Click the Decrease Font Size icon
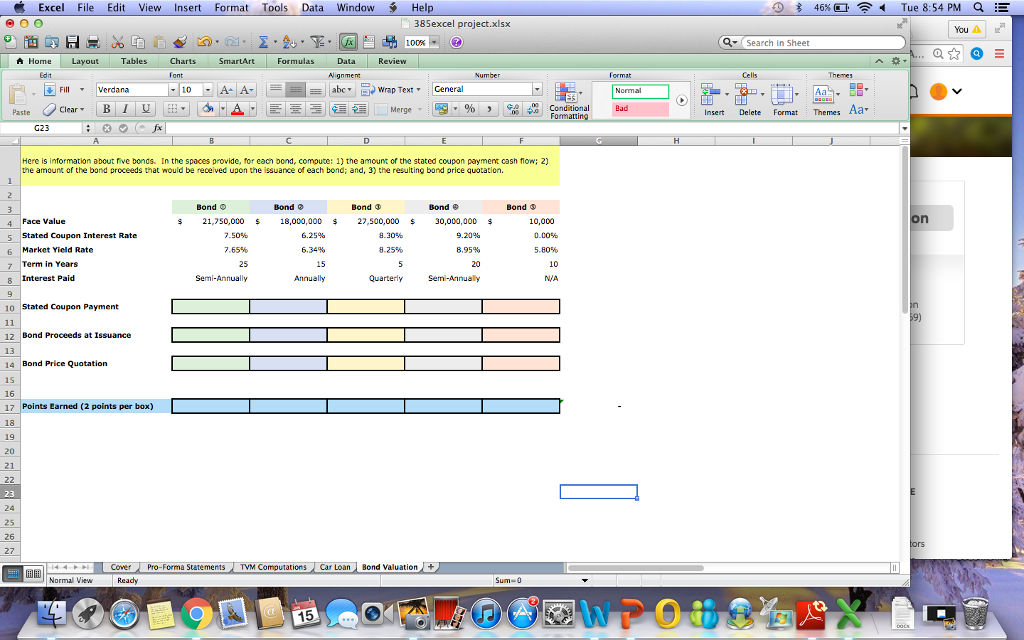This screenshot has width=1024, height=640. pos(246,90)
